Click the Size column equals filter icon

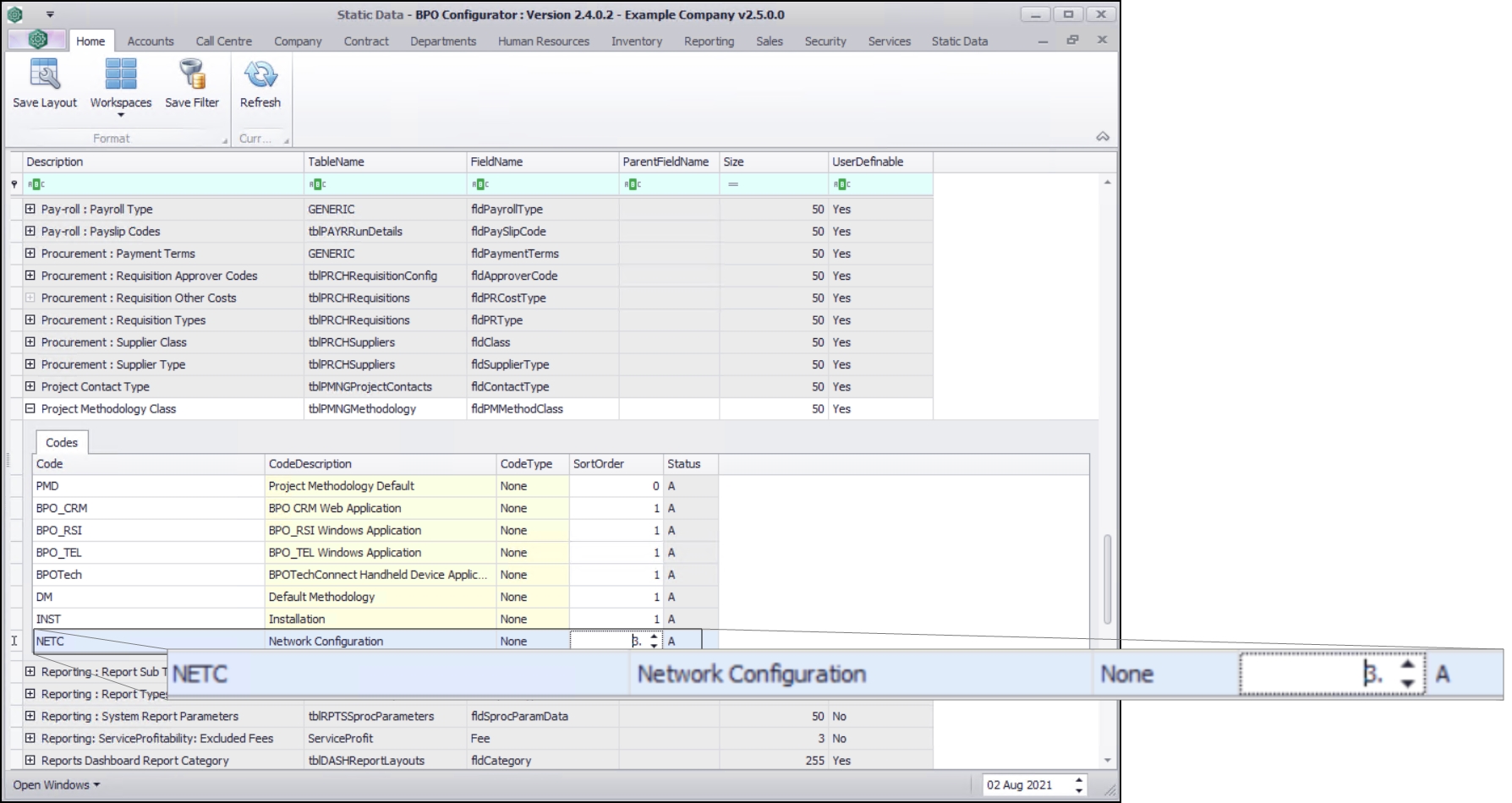(732, 184)
